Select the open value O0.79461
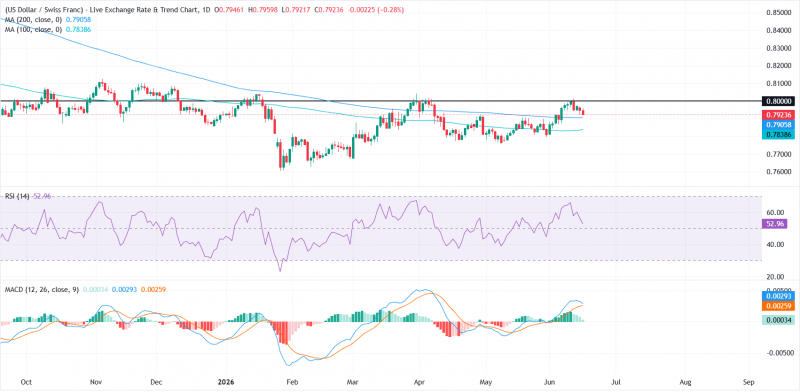 point(230,11)
